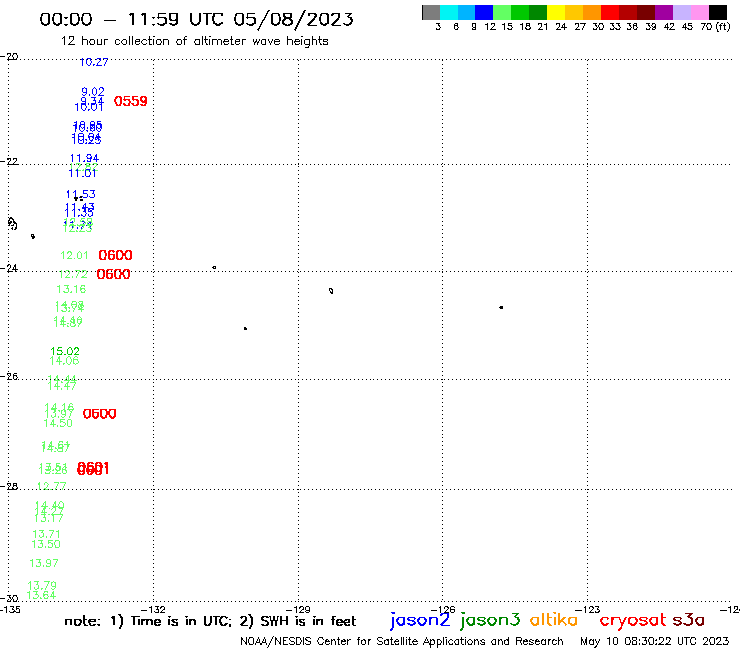Click the 13.16 wave height

tap(71, 289)
